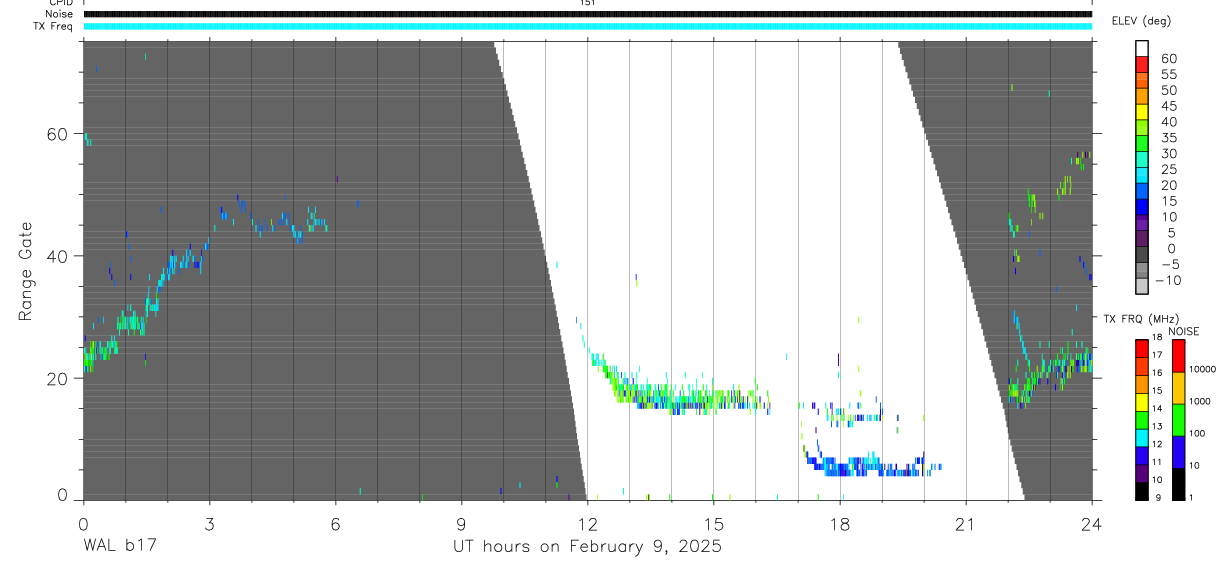Click the '1000' value on the NOISE scale

click(x=1200, y=401)
